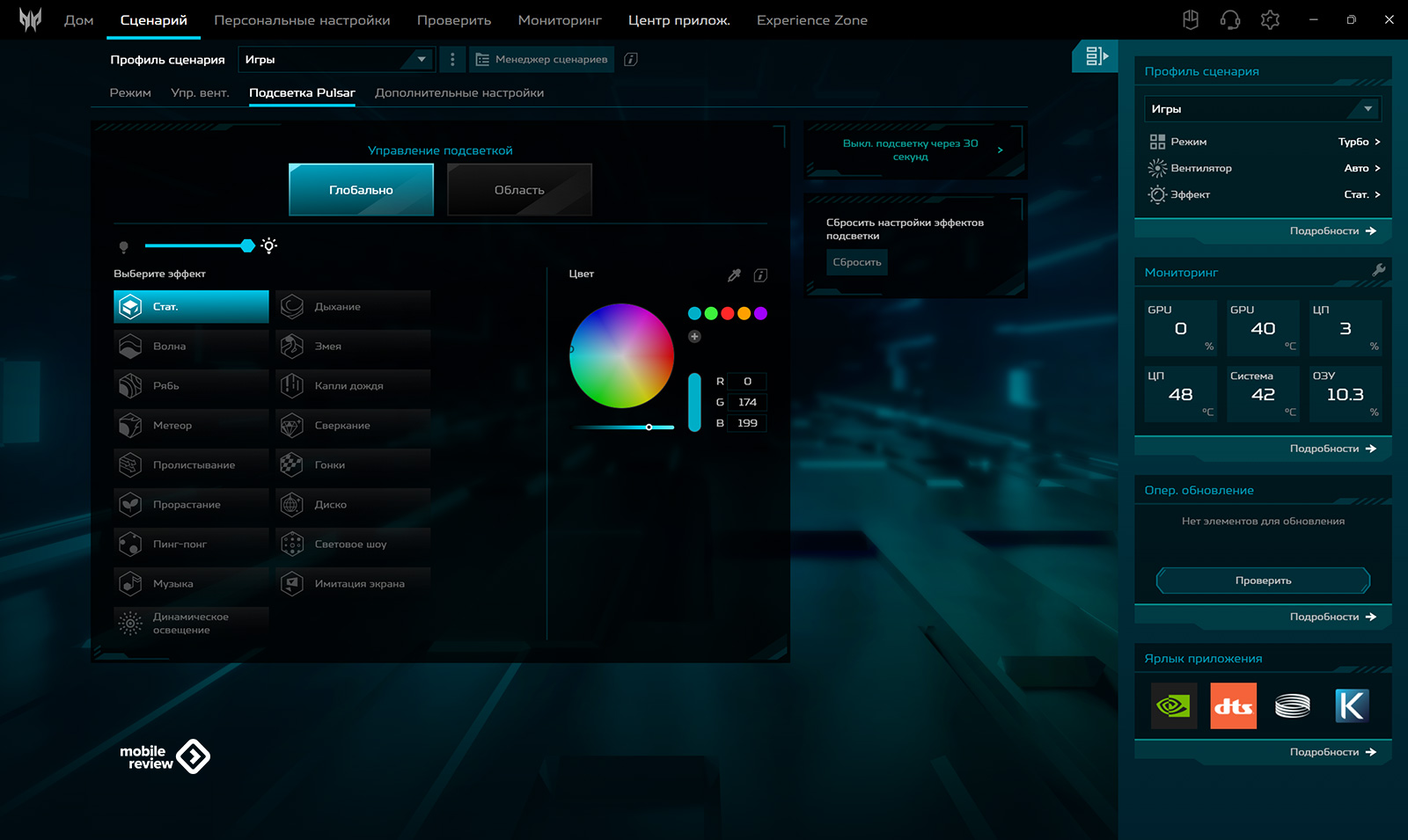This screenshot has height=840, width=1408.
Task: Choose the Breathing lighting effect
Action: coord(353,307)
